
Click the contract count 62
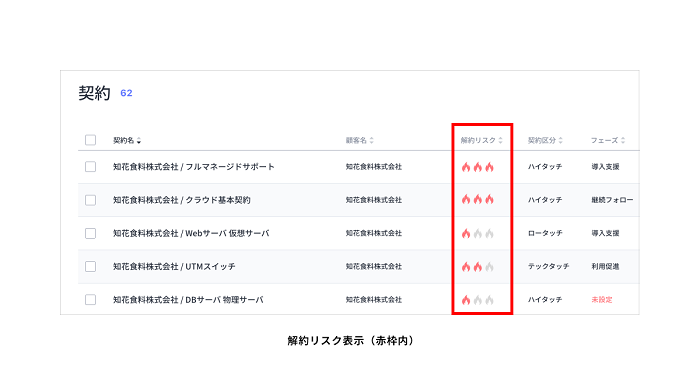126,93
